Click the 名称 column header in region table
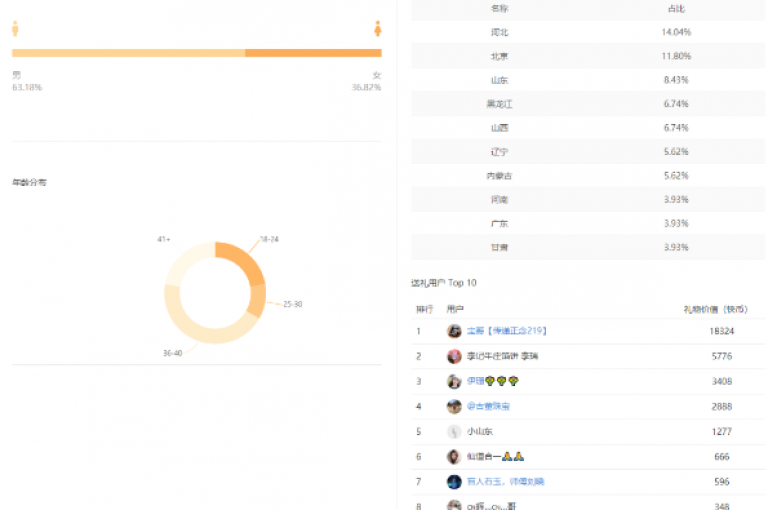The width and height of the screenshot is (768, 510). click(x=499, y=8)
